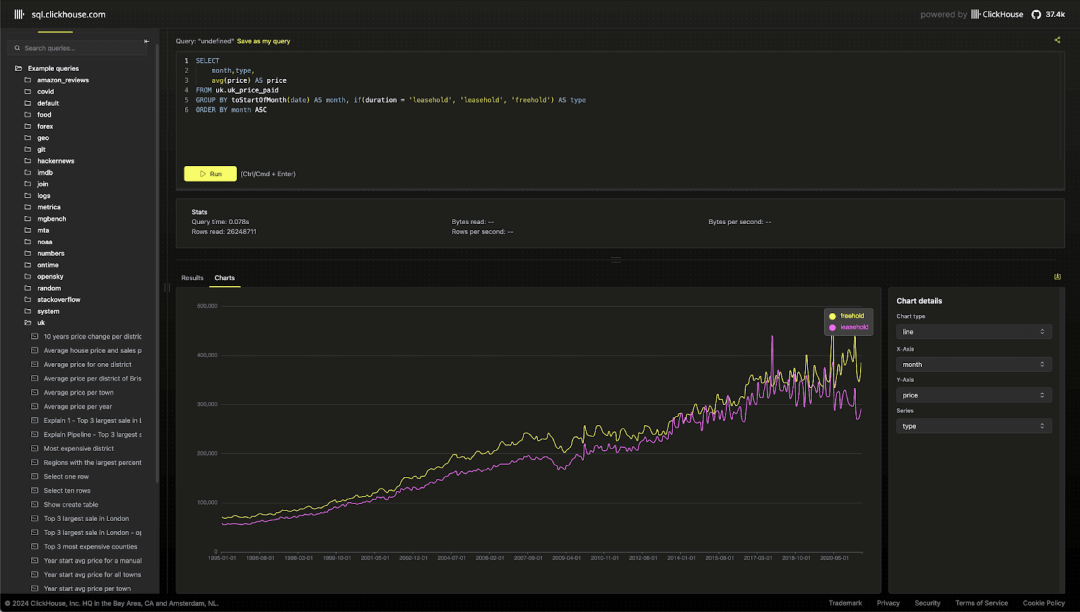The image size is (1080, 612).
Task: Click the share query icon
Action: (1057, 40)
